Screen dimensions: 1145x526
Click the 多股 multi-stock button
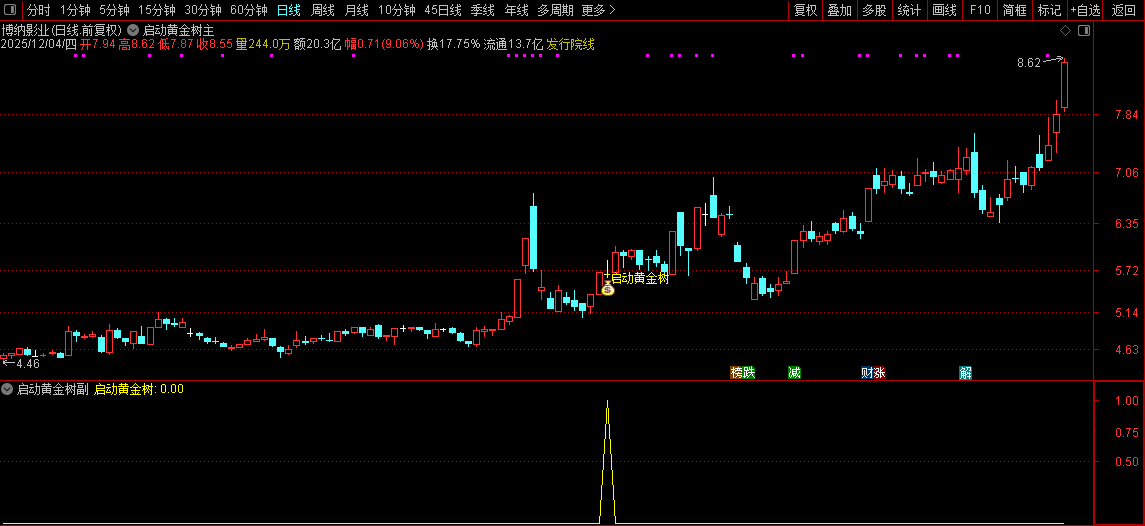(x=874, y=10)
